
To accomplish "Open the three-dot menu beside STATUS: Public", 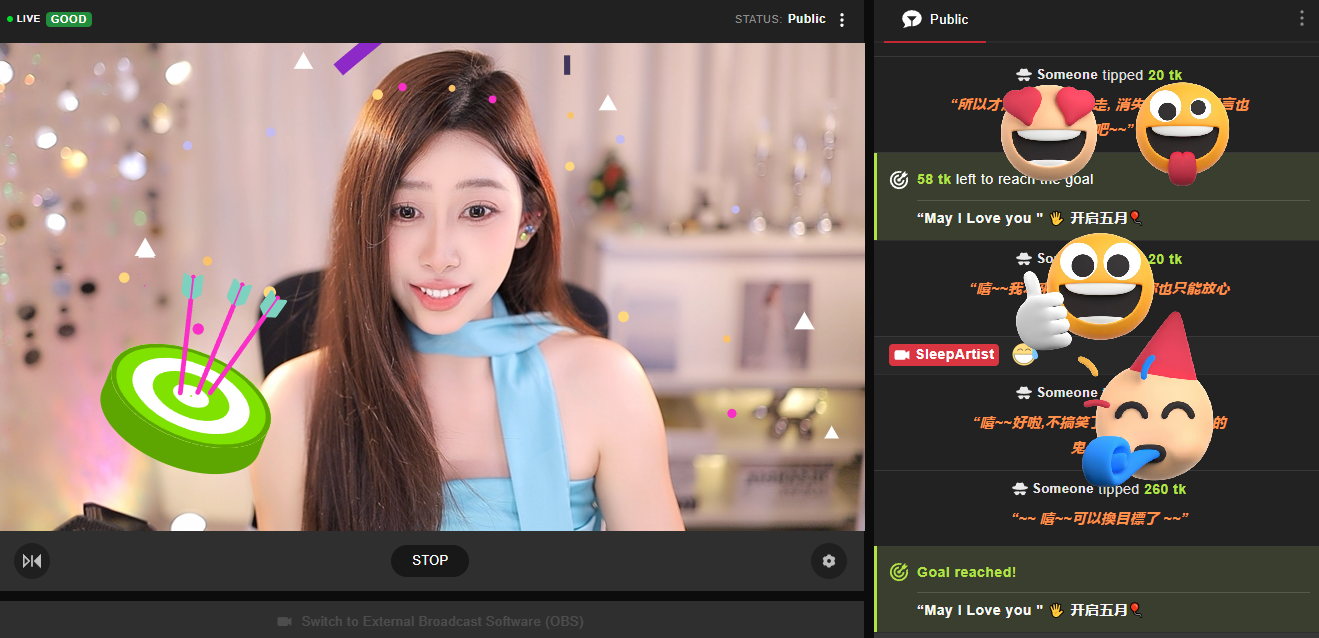I will click(x=842, y=20).
